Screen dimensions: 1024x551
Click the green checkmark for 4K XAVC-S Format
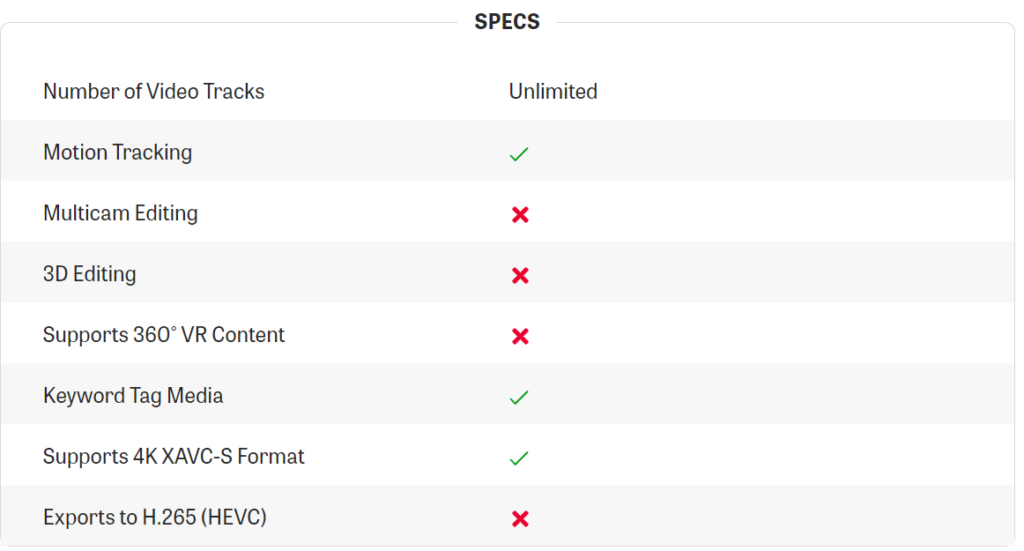519,458
